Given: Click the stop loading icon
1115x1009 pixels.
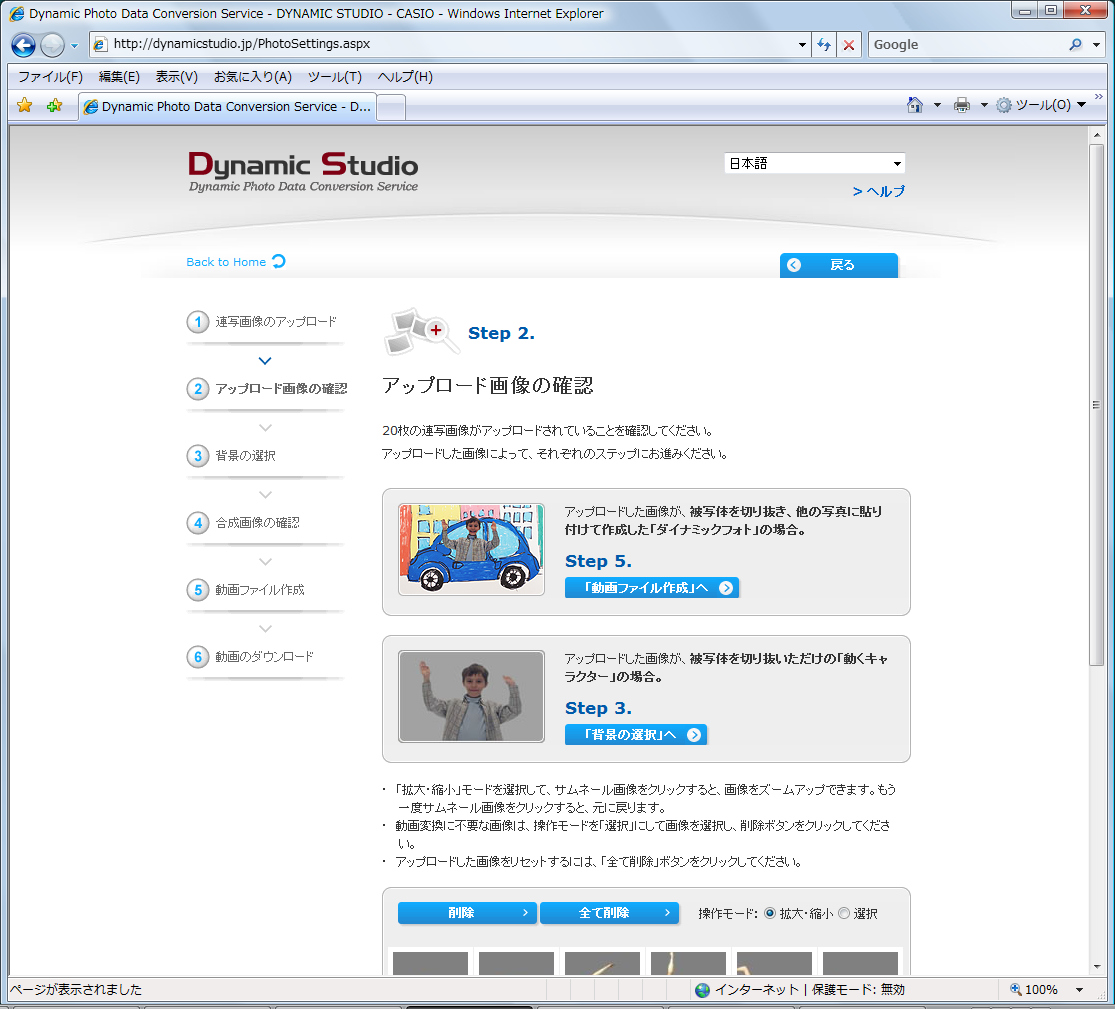Looking at the screenshot, I should [848, 44].
